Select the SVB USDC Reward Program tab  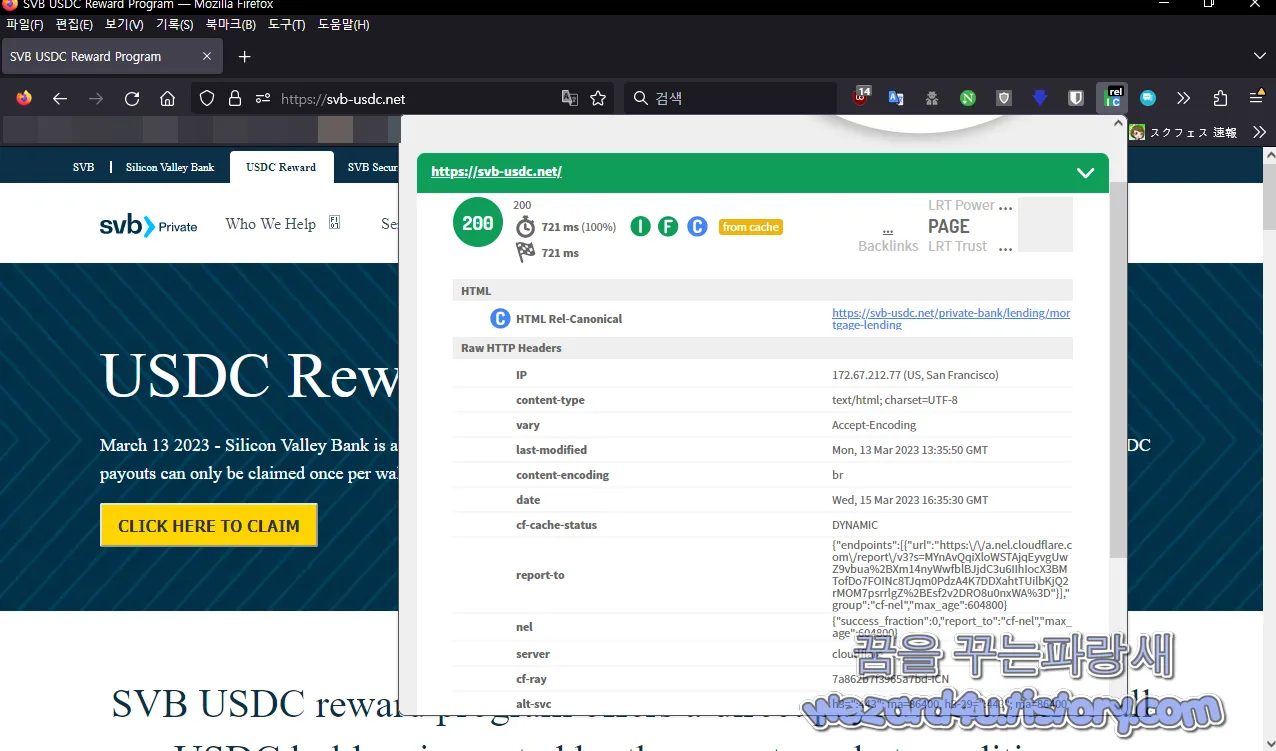click(x=112, y=56)
